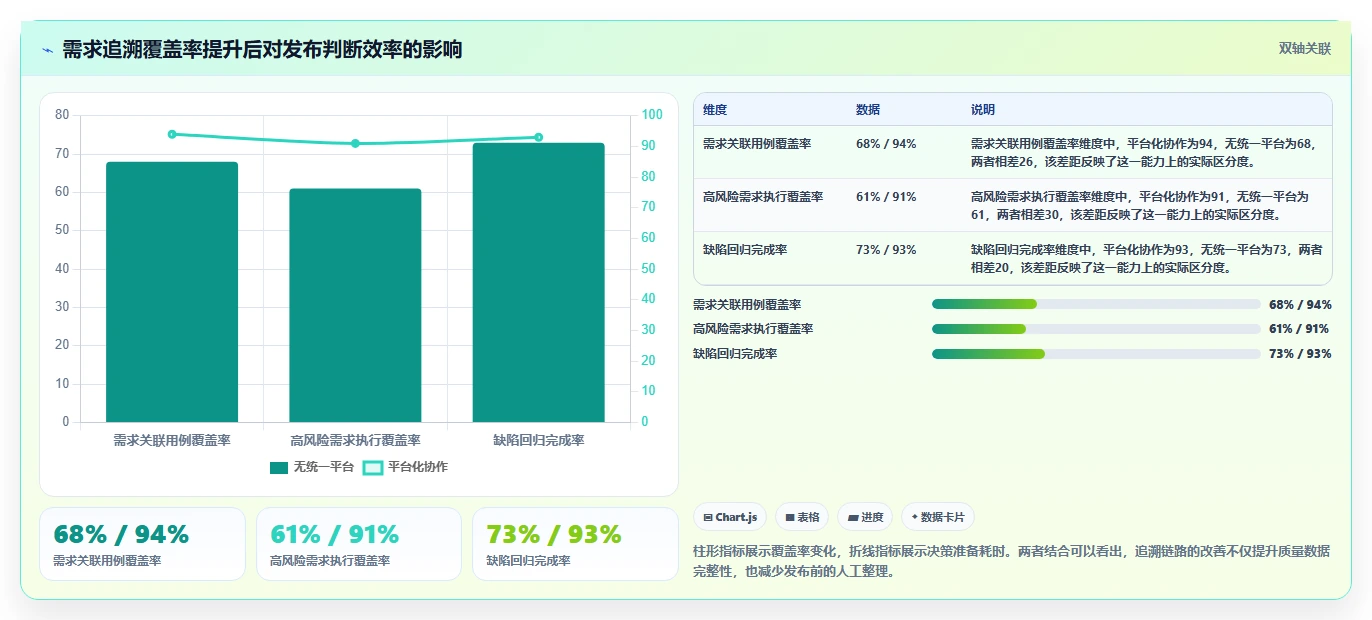Click the 73% / 93% value beside progress bar
Viewport: 1372px width, 620px height.
[1300, 354]
